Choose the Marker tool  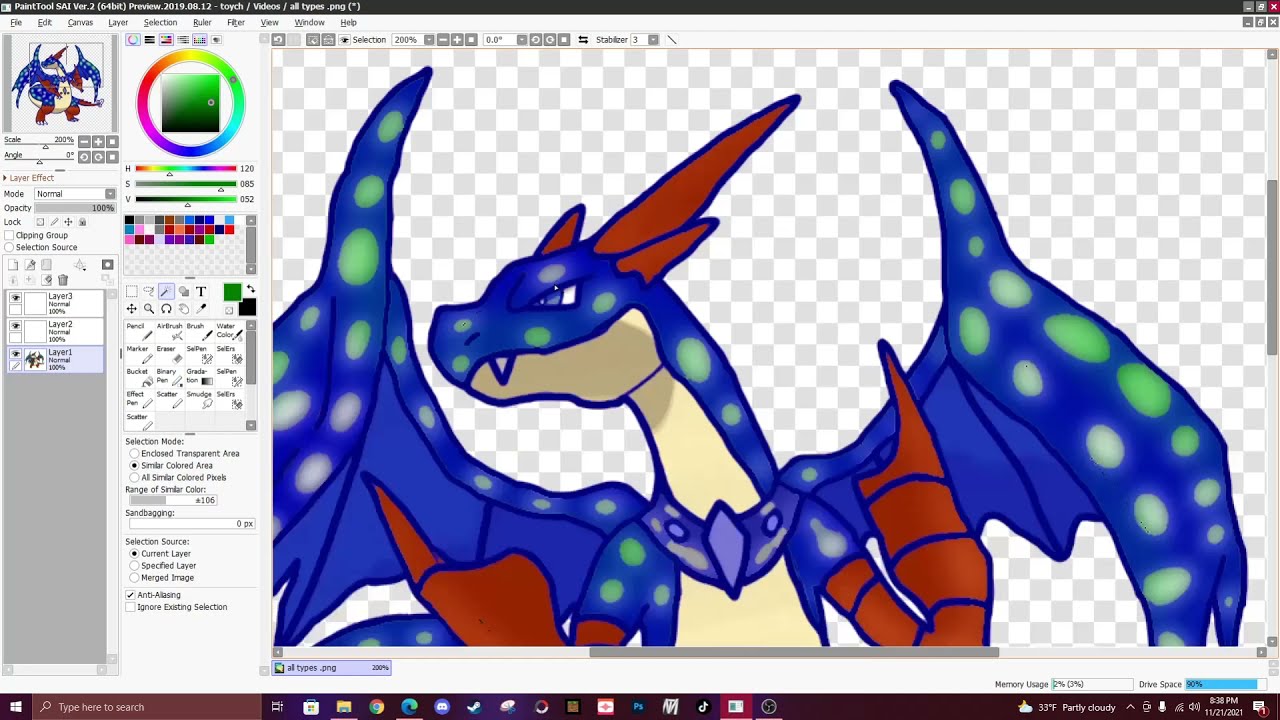[138, 355]
